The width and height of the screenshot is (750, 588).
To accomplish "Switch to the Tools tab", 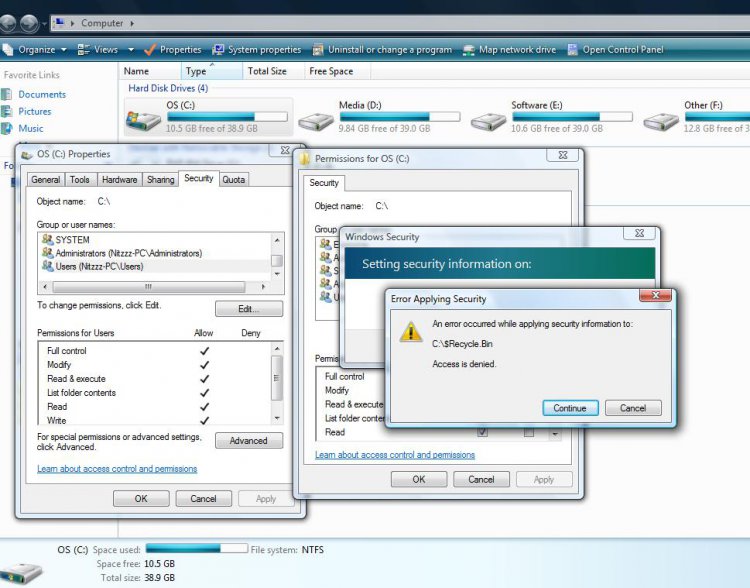I will [x=79, y=179].
